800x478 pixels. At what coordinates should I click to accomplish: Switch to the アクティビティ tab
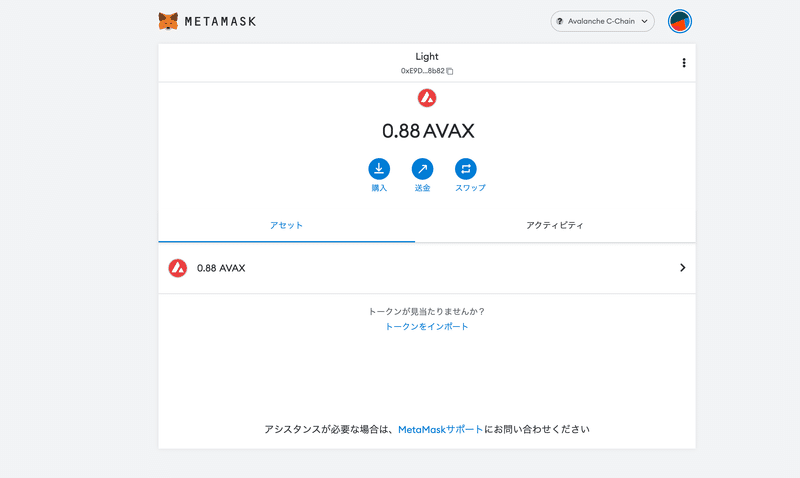point(555,225)
